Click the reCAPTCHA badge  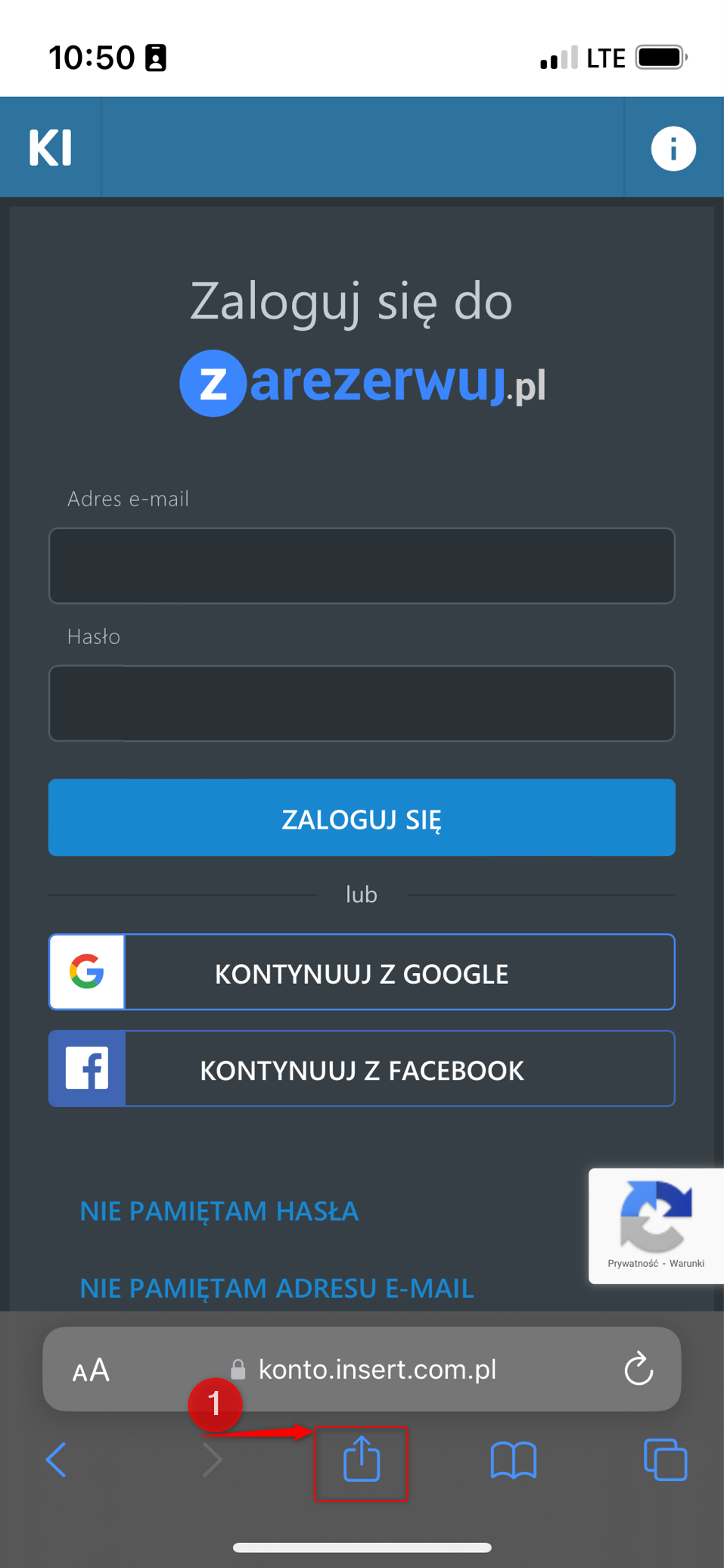pos(655,1224)
